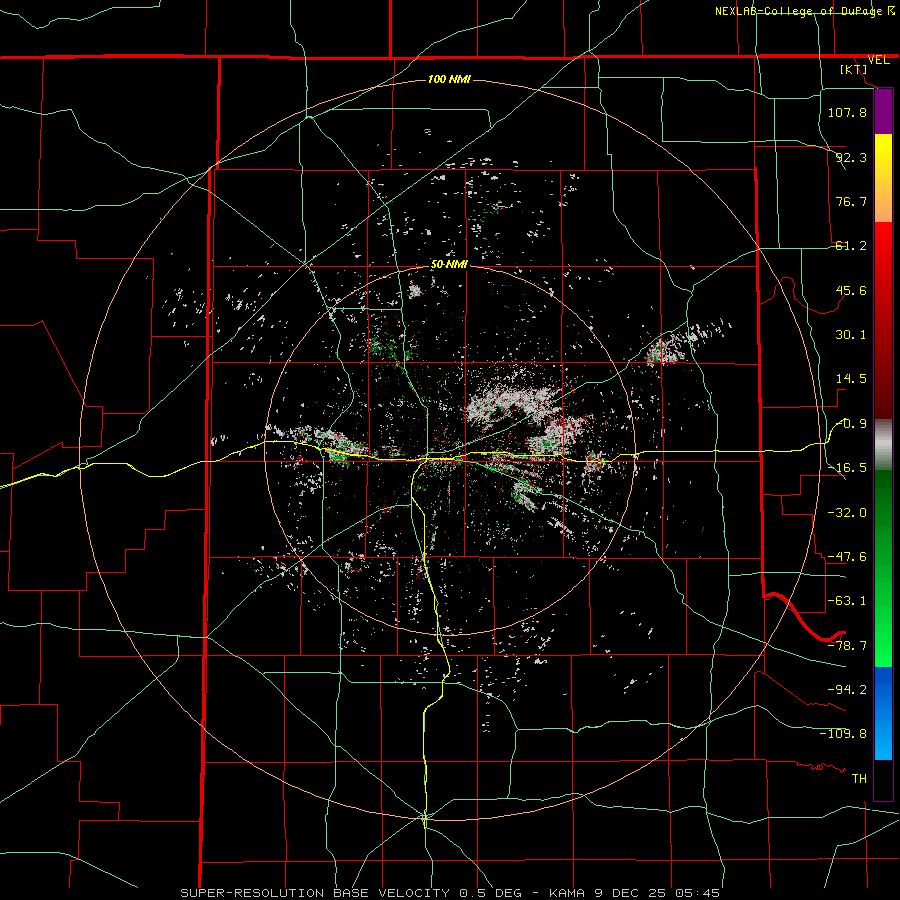The height and width of the screenshot is (900, 900).
Task: Click the [KT] units label
Action: (x=854, y=69)
